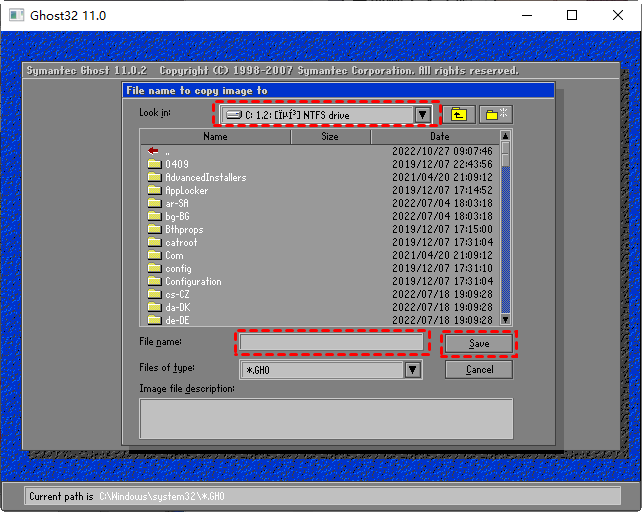The height and width of the screenshot is (512, 642).
Task: Select the AppLocker folder icon
Action: 154,190
